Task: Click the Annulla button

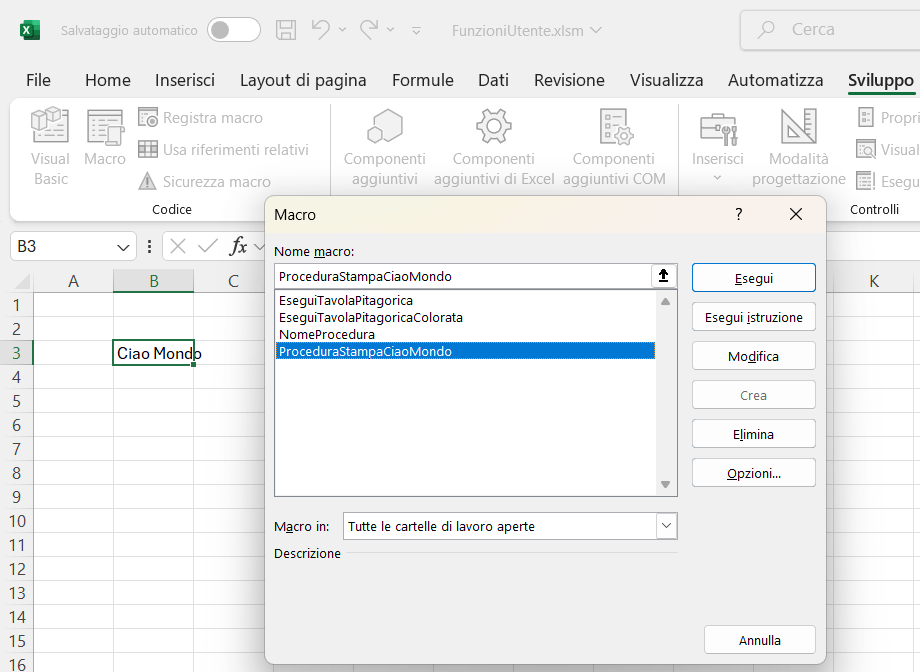Action: (759, 640)
